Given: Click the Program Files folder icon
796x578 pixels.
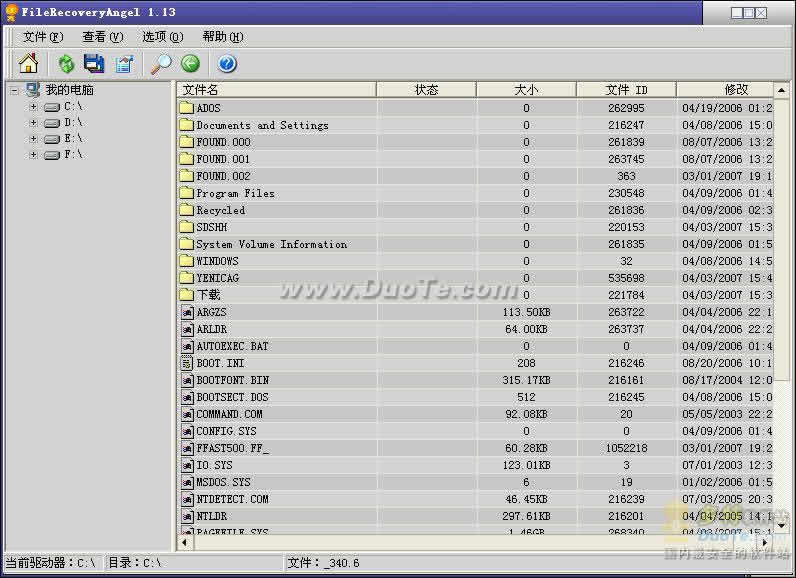Looking at the screenshot, I should 187,193.
